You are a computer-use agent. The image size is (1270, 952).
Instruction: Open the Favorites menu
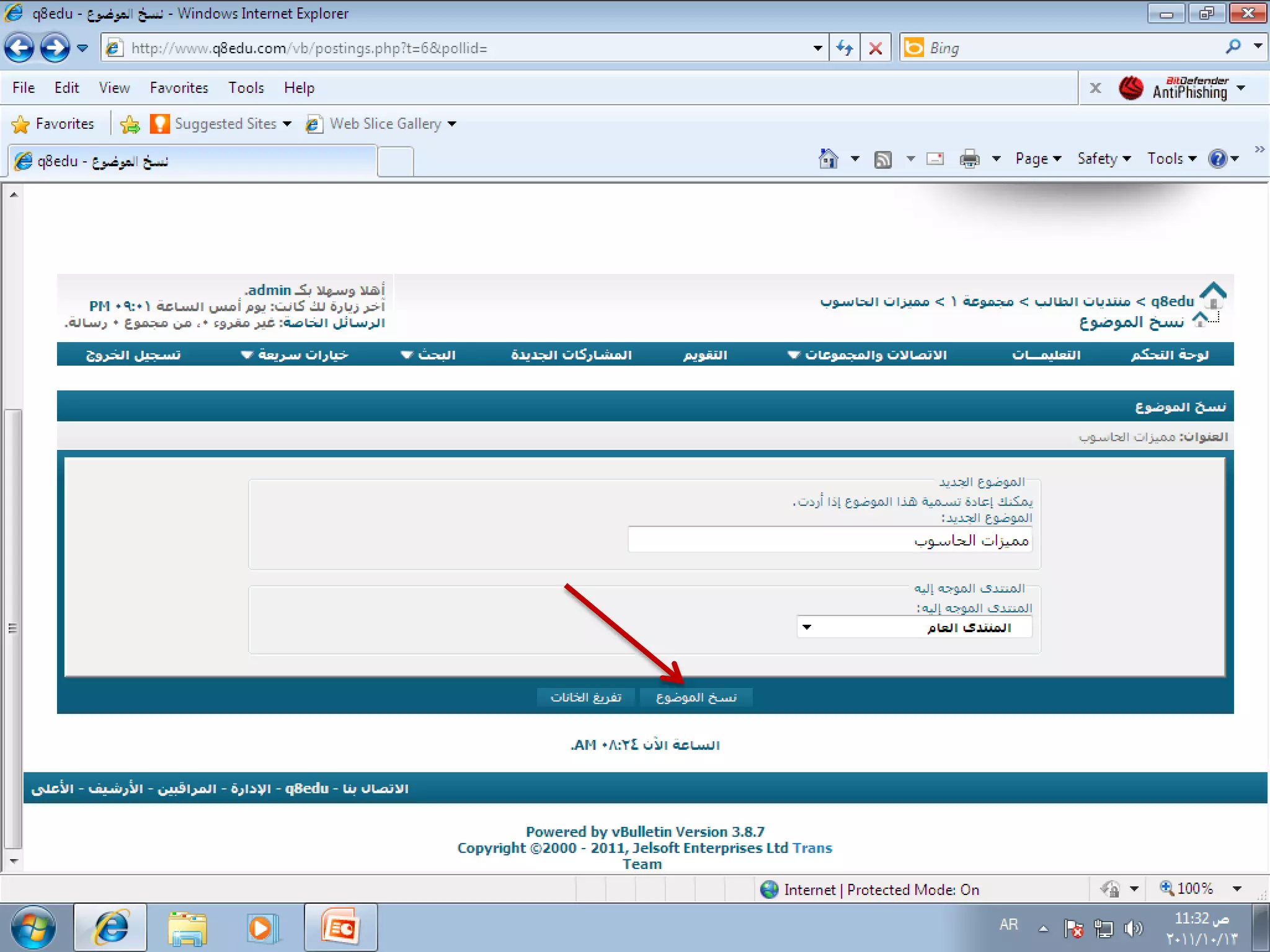(179, 88)
